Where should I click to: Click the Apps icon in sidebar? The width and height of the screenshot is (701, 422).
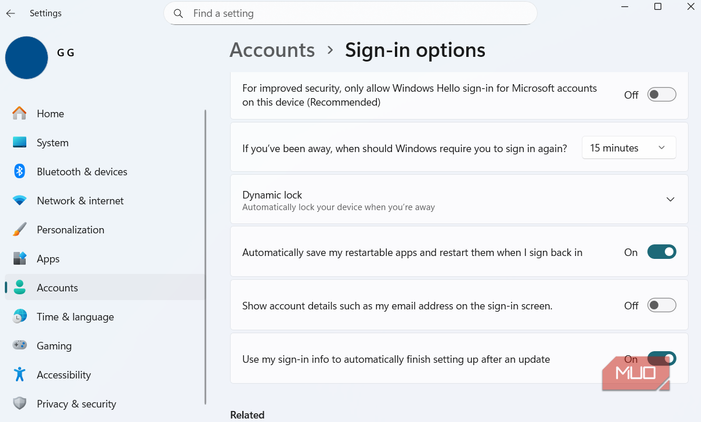[19, 258]
